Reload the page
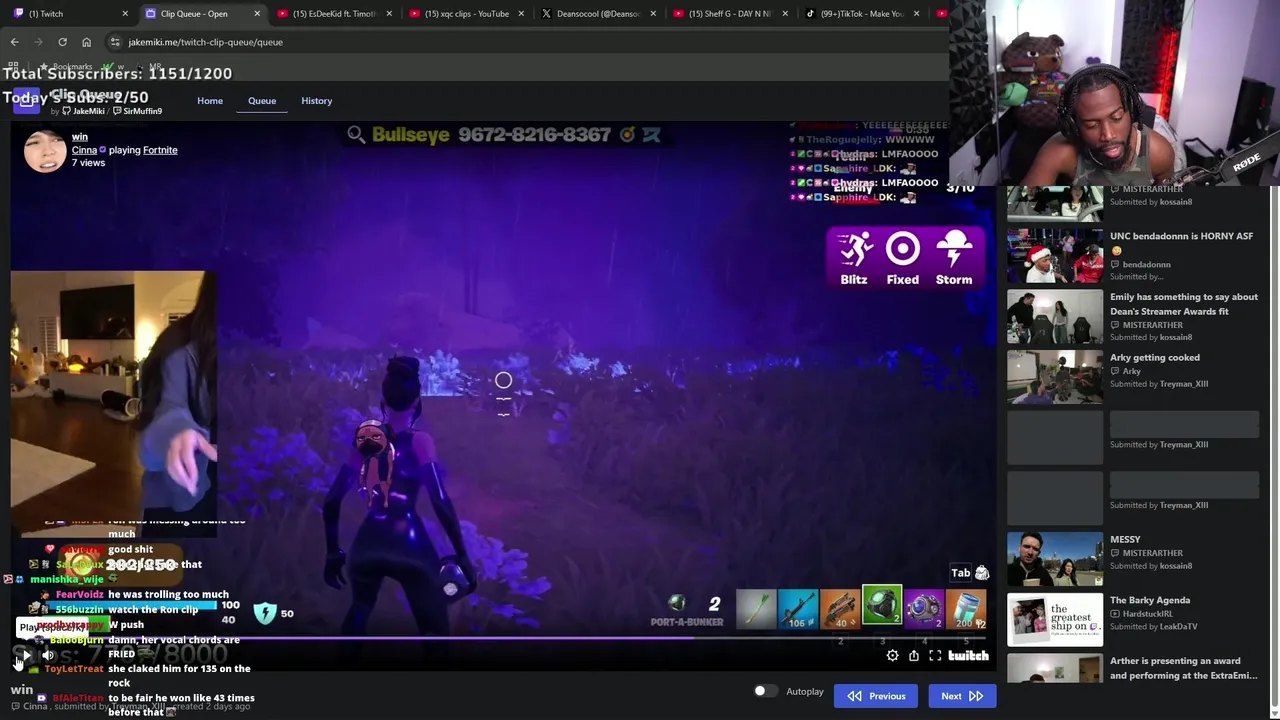Viewport: 1280px width, 720px height. (62, 42)
